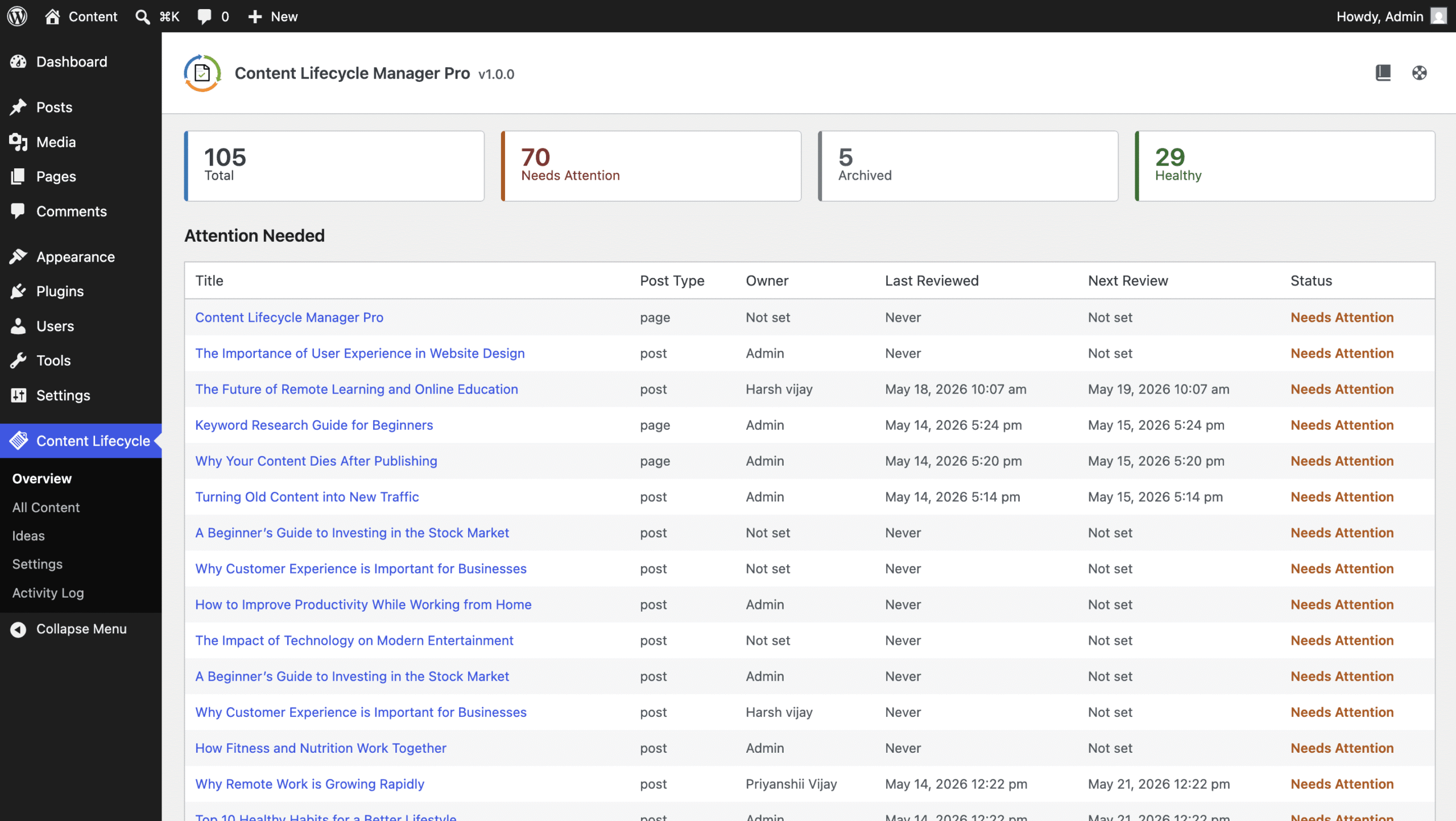Click the home icon beside Content
Image resolution: width=1456 pixels, height=821 pixels.
(52, 16)
